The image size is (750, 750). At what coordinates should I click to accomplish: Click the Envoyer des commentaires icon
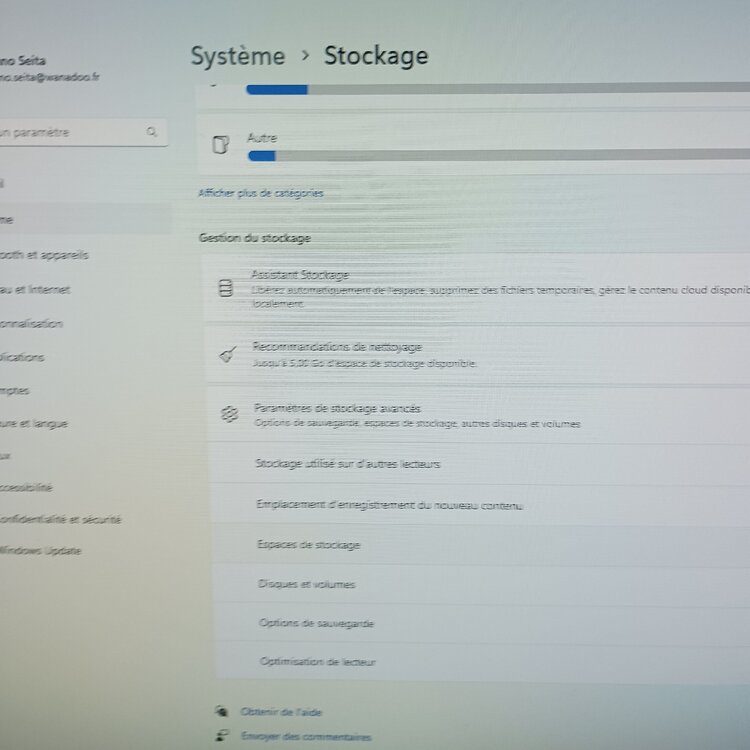pyautogui.click(x=221, y=736)
